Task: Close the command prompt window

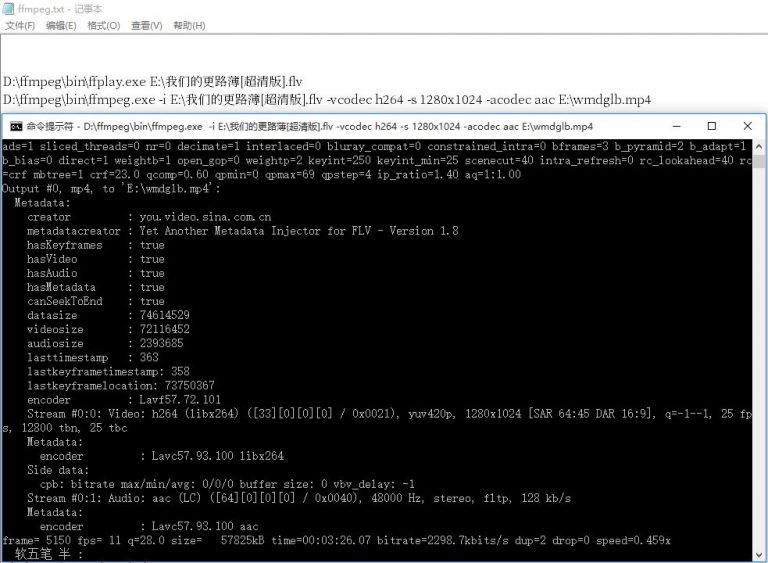Action: pyautogui.click(x=747, y=126)
